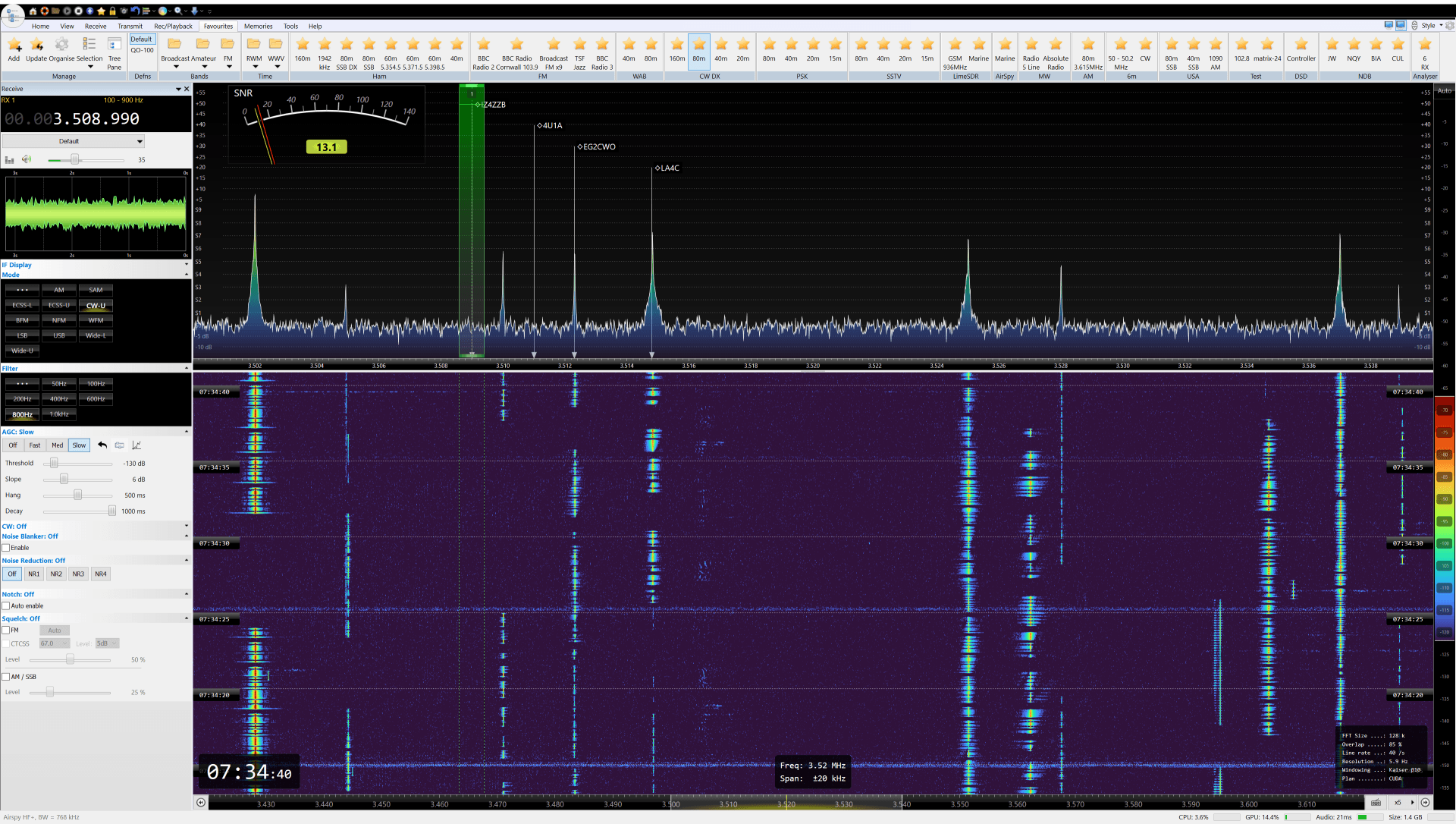
Task: Mute audio with the speaker icon
Action: pos(27,159)
